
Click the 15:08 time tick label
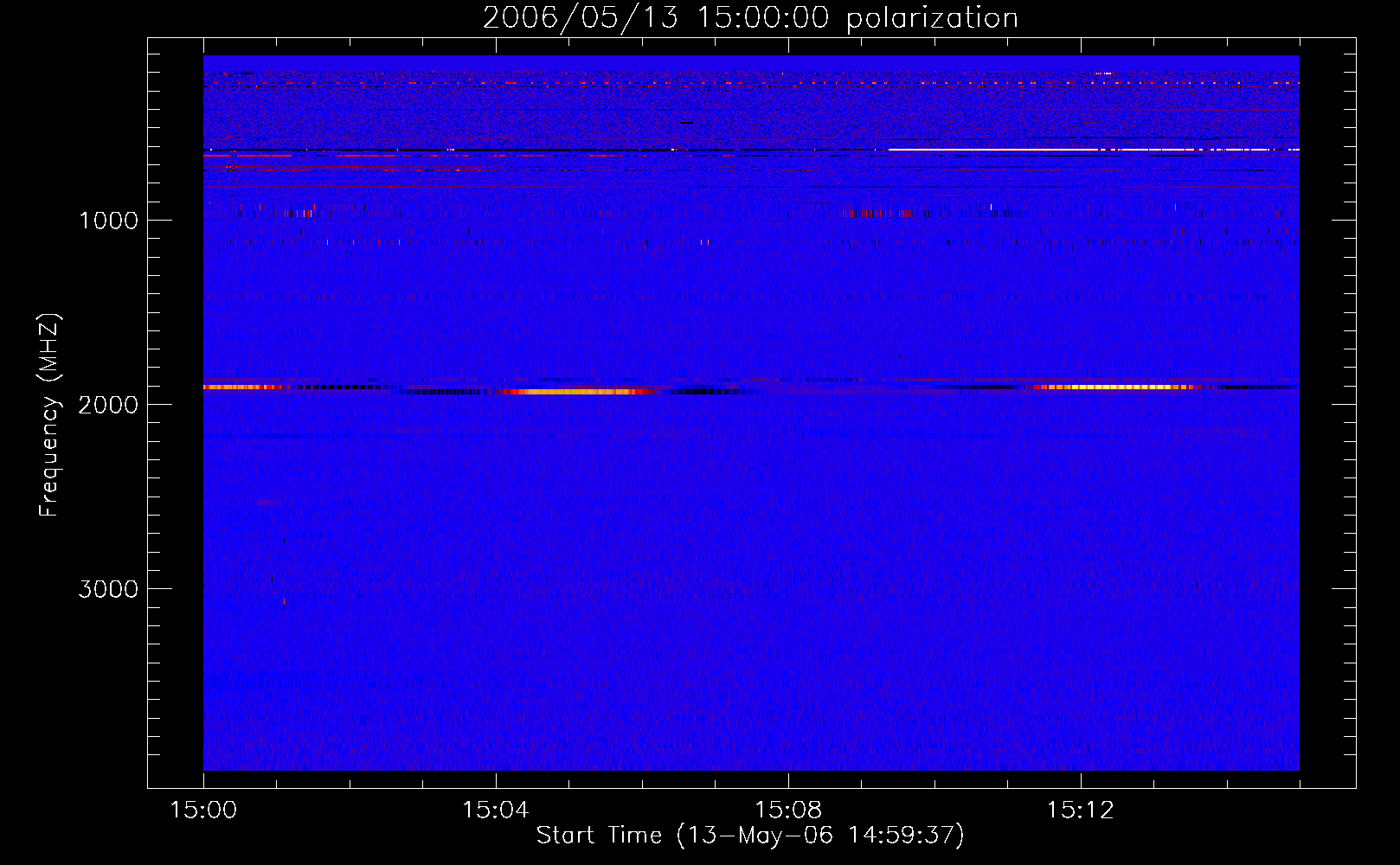pos(787,811)
